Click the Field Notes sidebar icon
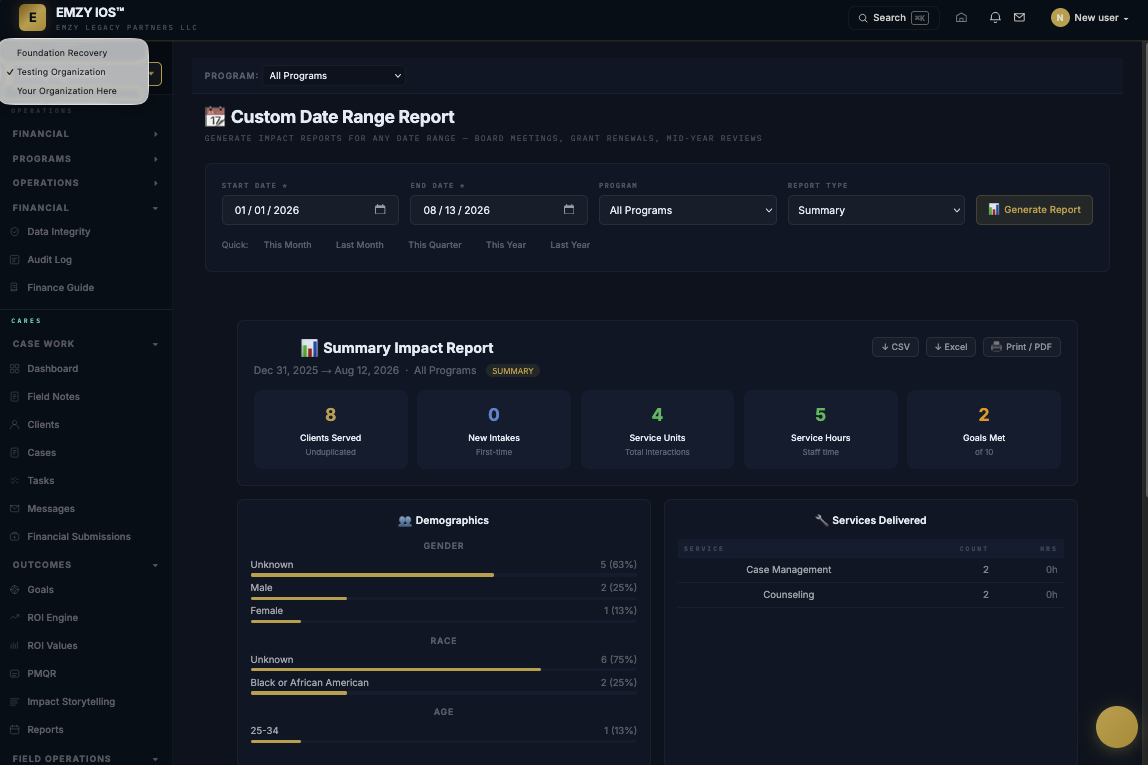 (15, 396)
